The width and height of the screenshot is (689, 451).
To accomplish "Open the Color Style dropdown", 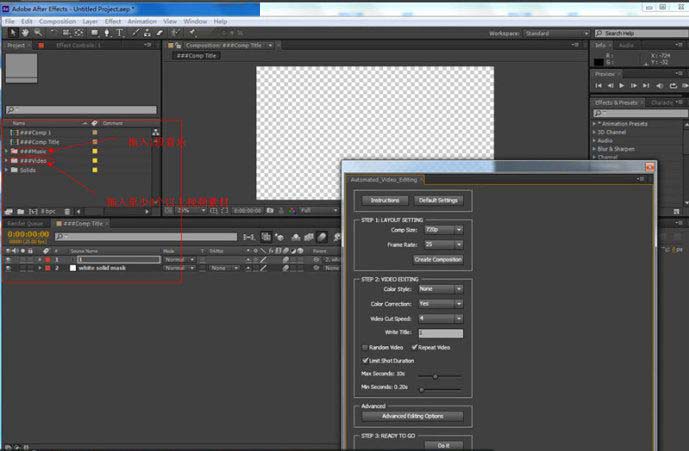I will click(x=441, y=289).
